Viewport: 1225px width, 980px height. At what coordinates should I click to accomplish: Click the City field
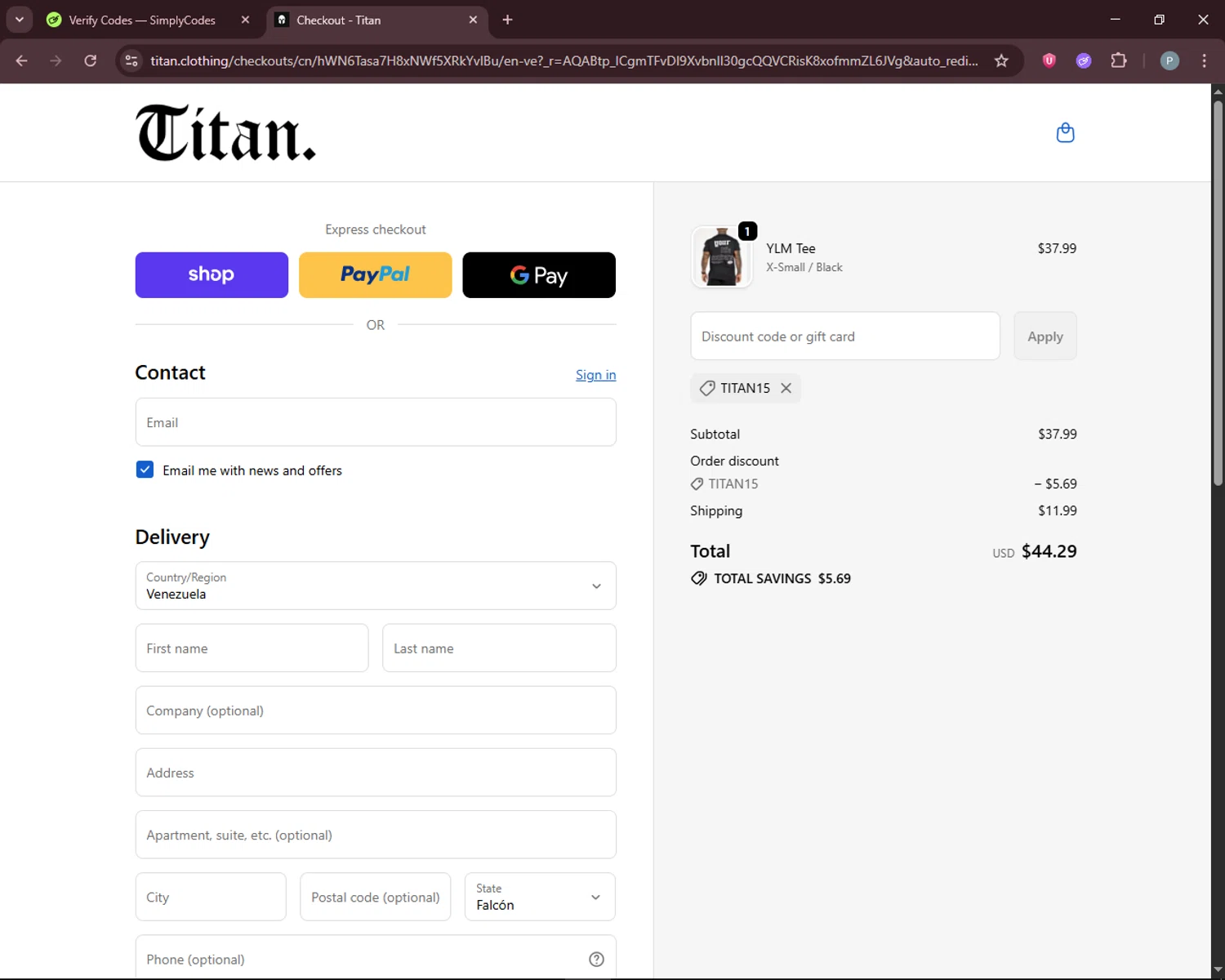click(x=211, y=897)
